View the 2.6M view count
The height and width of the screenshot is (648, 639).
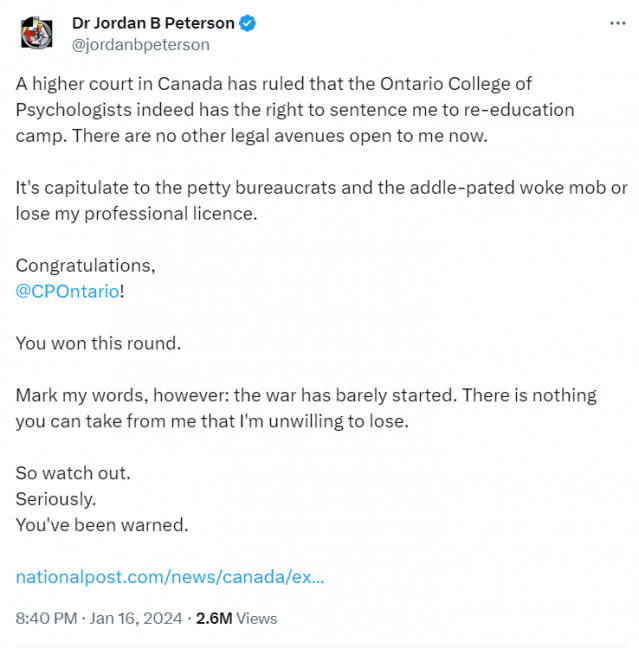click(x=214, y=619)
